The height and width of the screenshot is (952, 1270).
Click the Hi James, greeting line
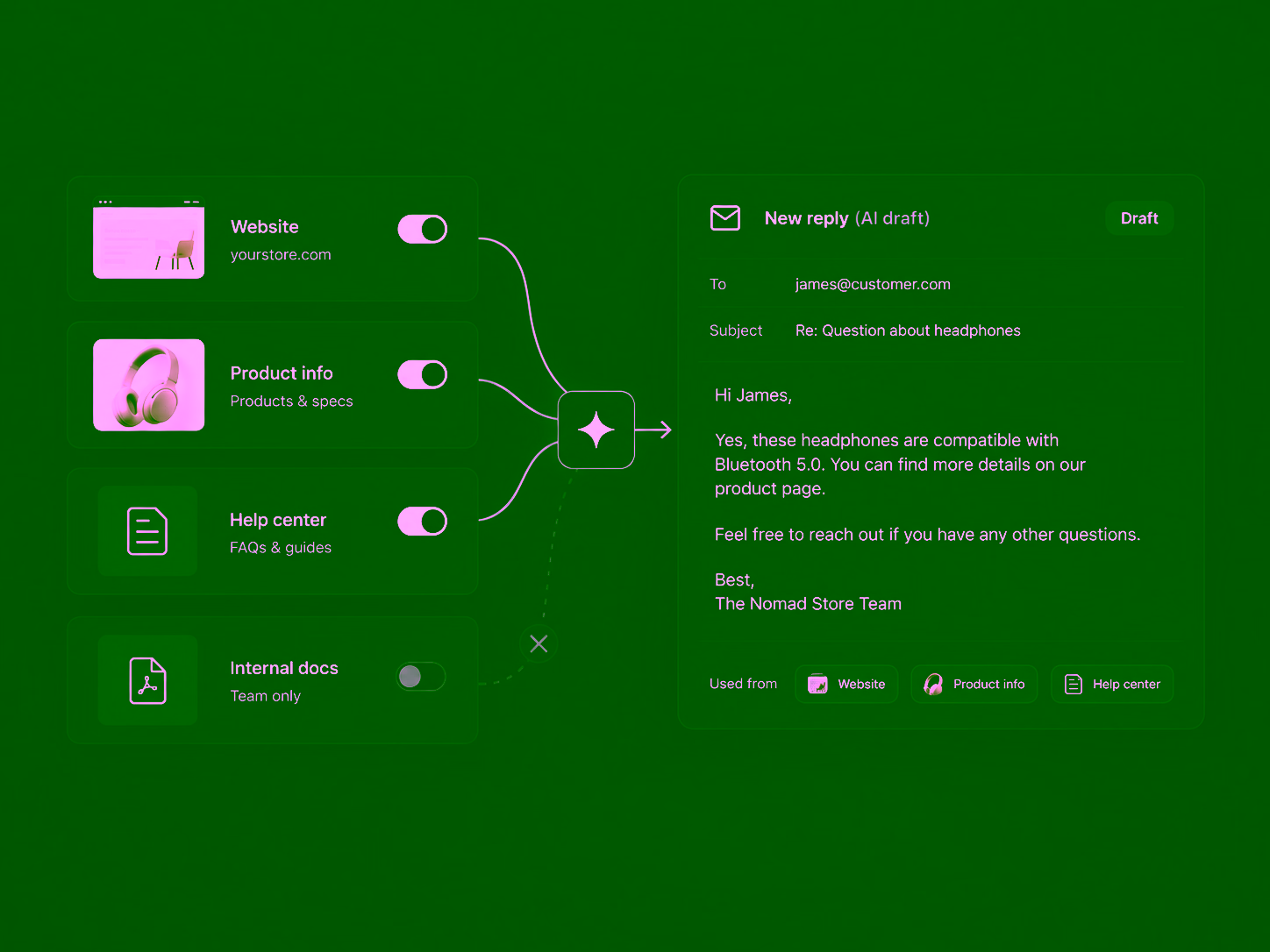753,395
